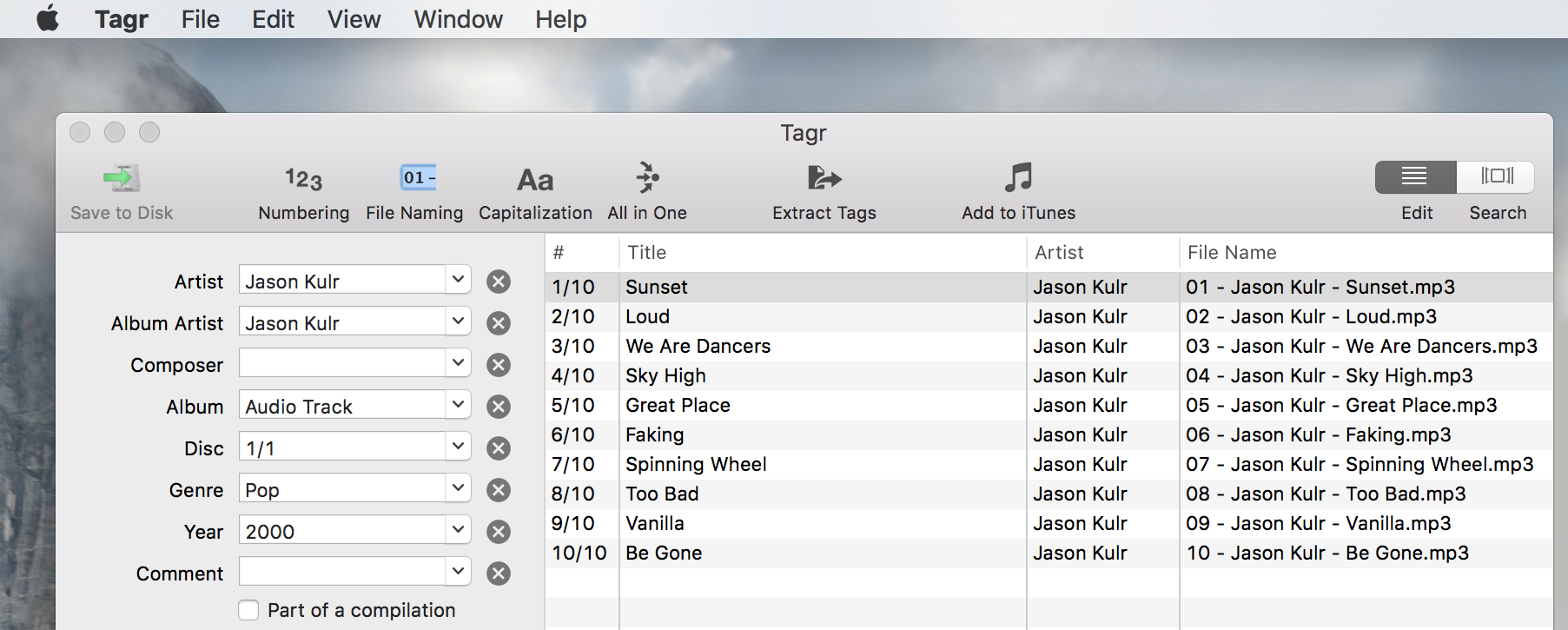The width and height of the screenshot is (1568, 630).
Task: Clear the Year field
Action: (x=499, y=532)
